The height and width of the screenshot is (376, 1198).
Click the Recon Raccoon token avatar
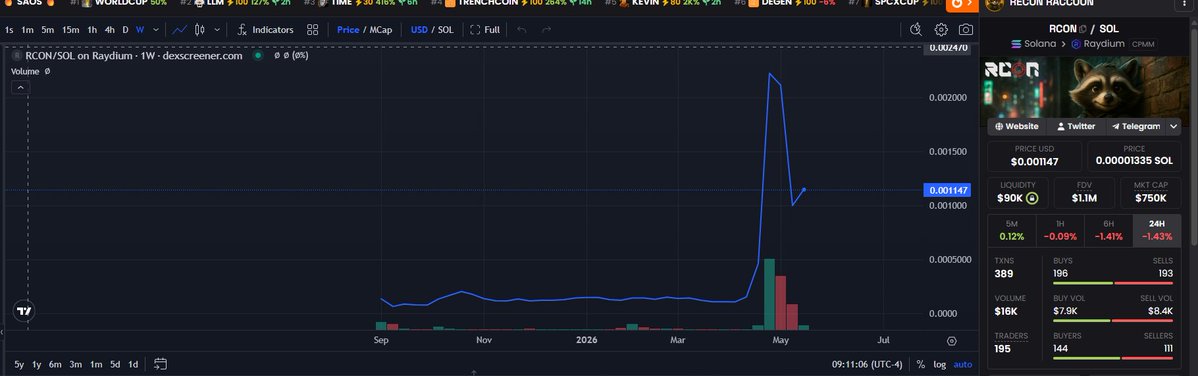[994, 5]
